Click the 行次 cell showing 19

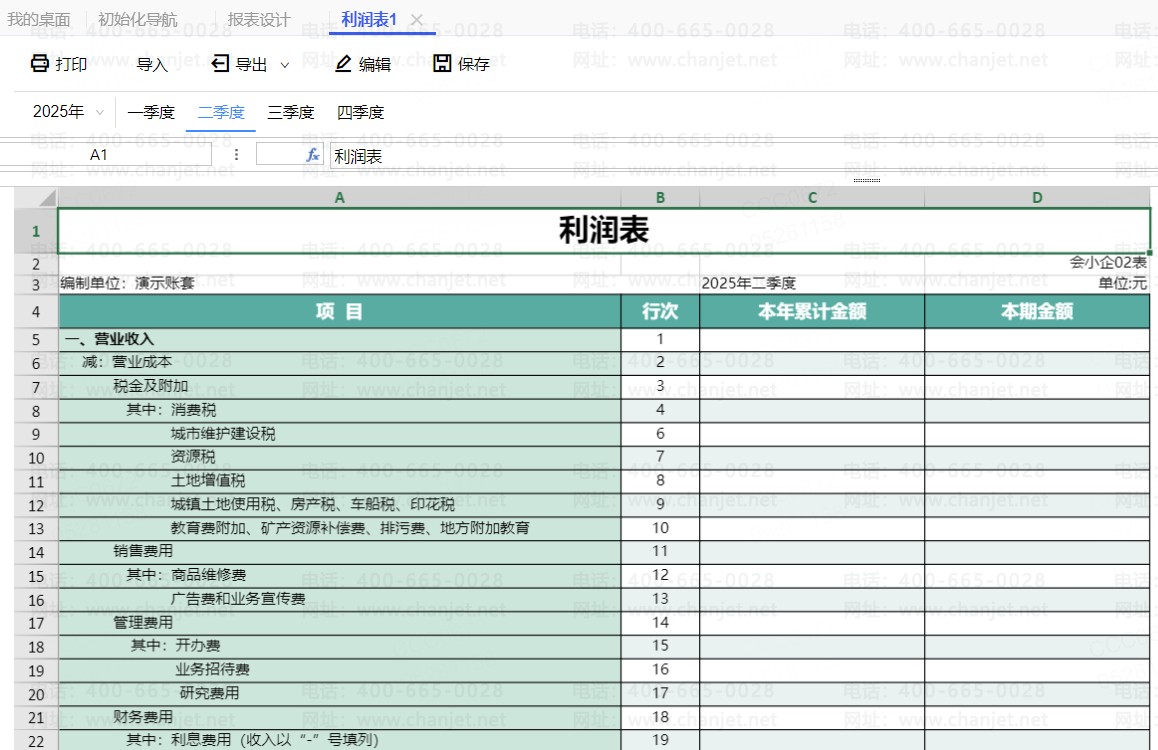[x=660, y=740]
